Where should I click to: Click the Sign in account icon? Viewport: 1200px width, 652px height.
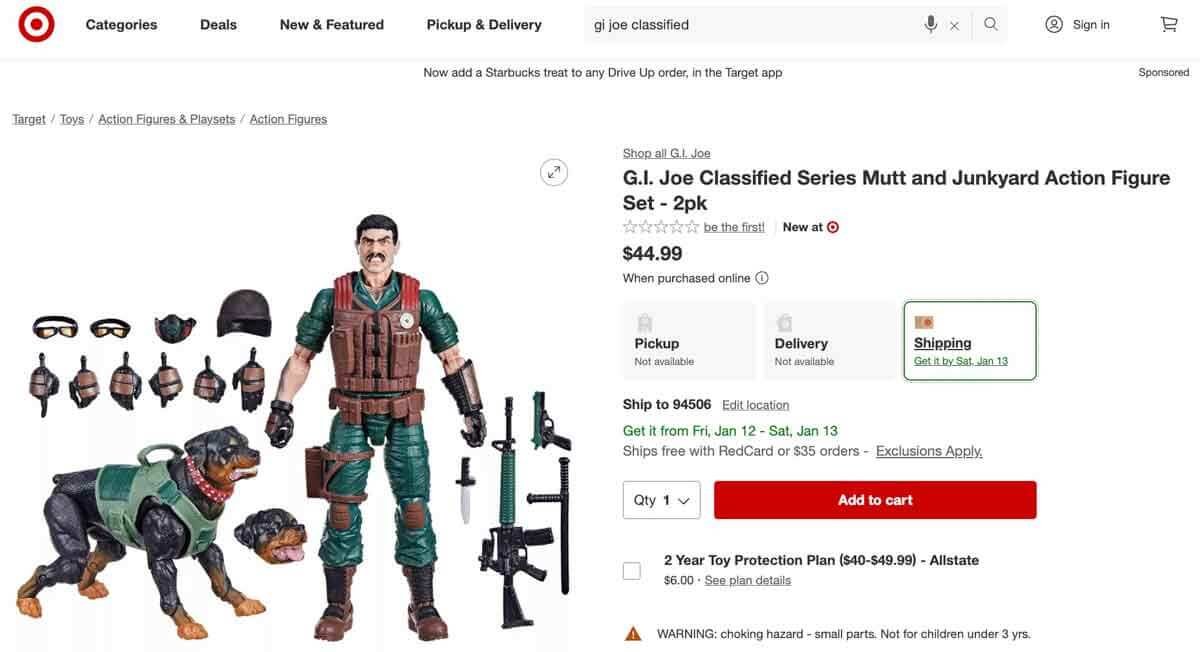[1053, 22]
